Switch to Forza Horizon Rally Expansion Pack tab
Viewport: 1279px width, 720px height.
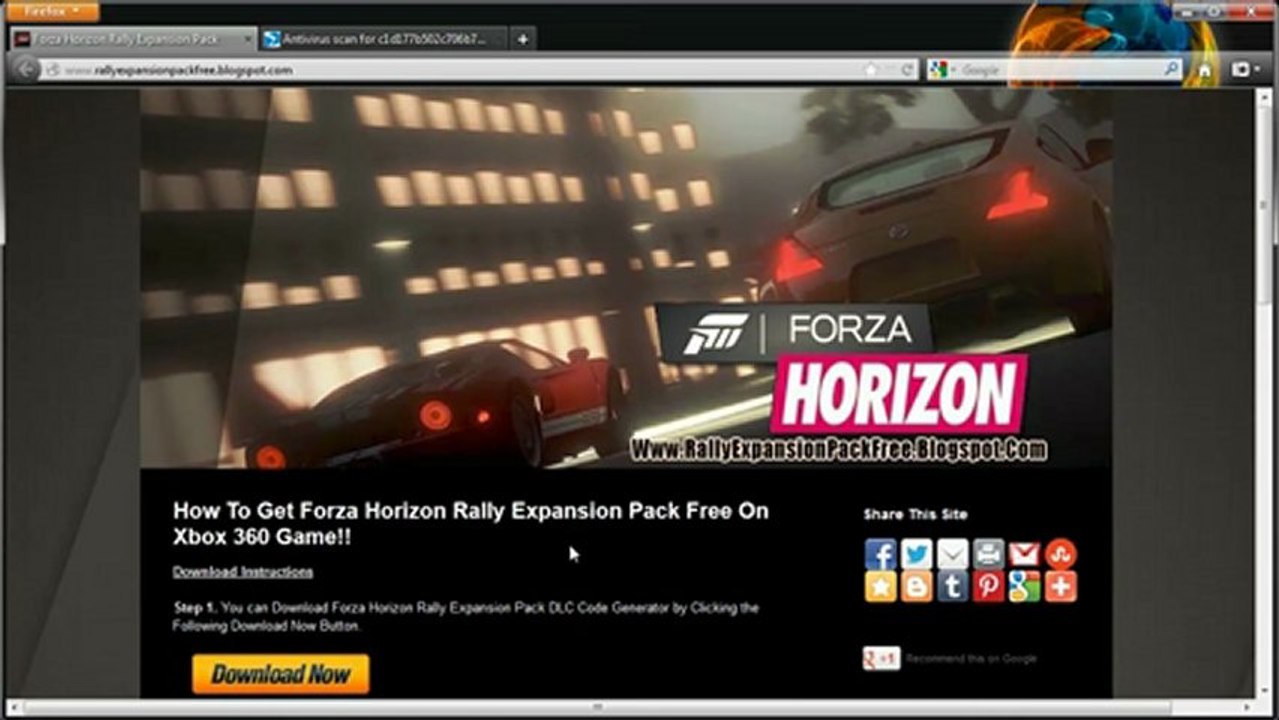tap(133, 39)
